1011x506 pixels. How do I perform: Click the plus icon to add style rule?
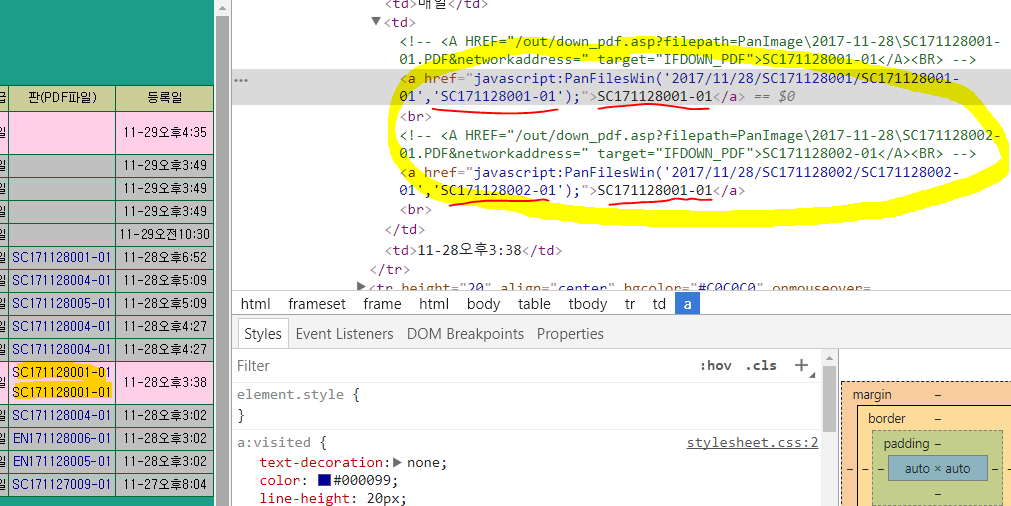(800, 366)
